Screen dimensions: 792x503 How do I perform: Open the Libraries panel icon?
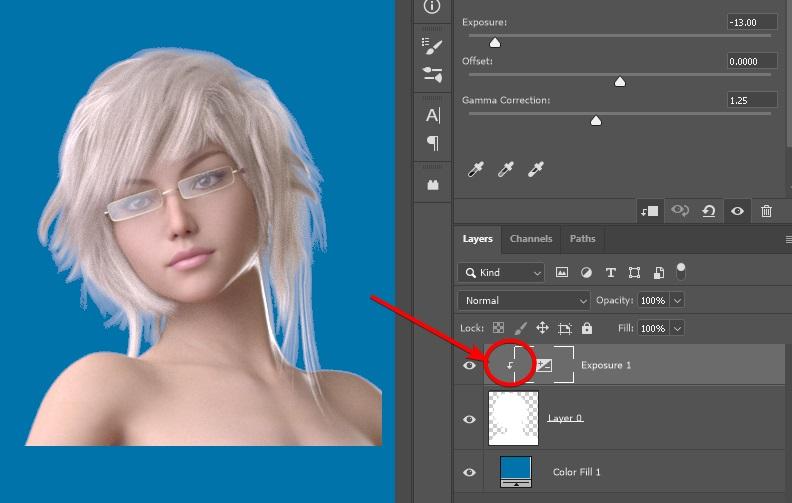(x=433, y=185)
